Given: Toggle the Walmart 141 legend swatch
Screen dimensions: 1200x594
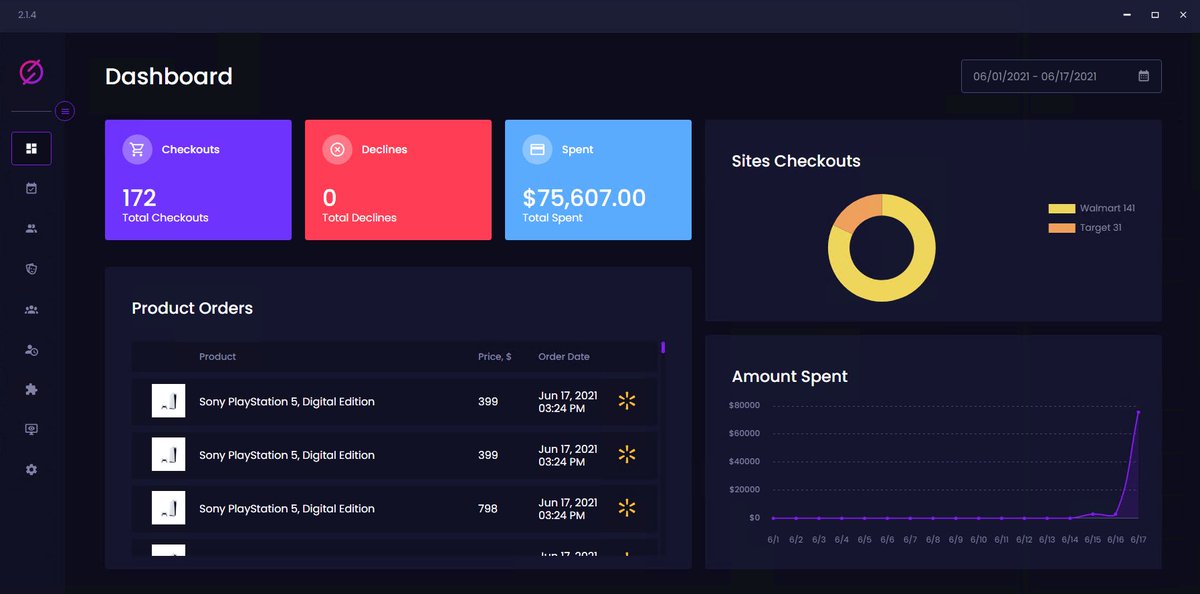Looking at the screenshot, I should (x=1061, y=209).
